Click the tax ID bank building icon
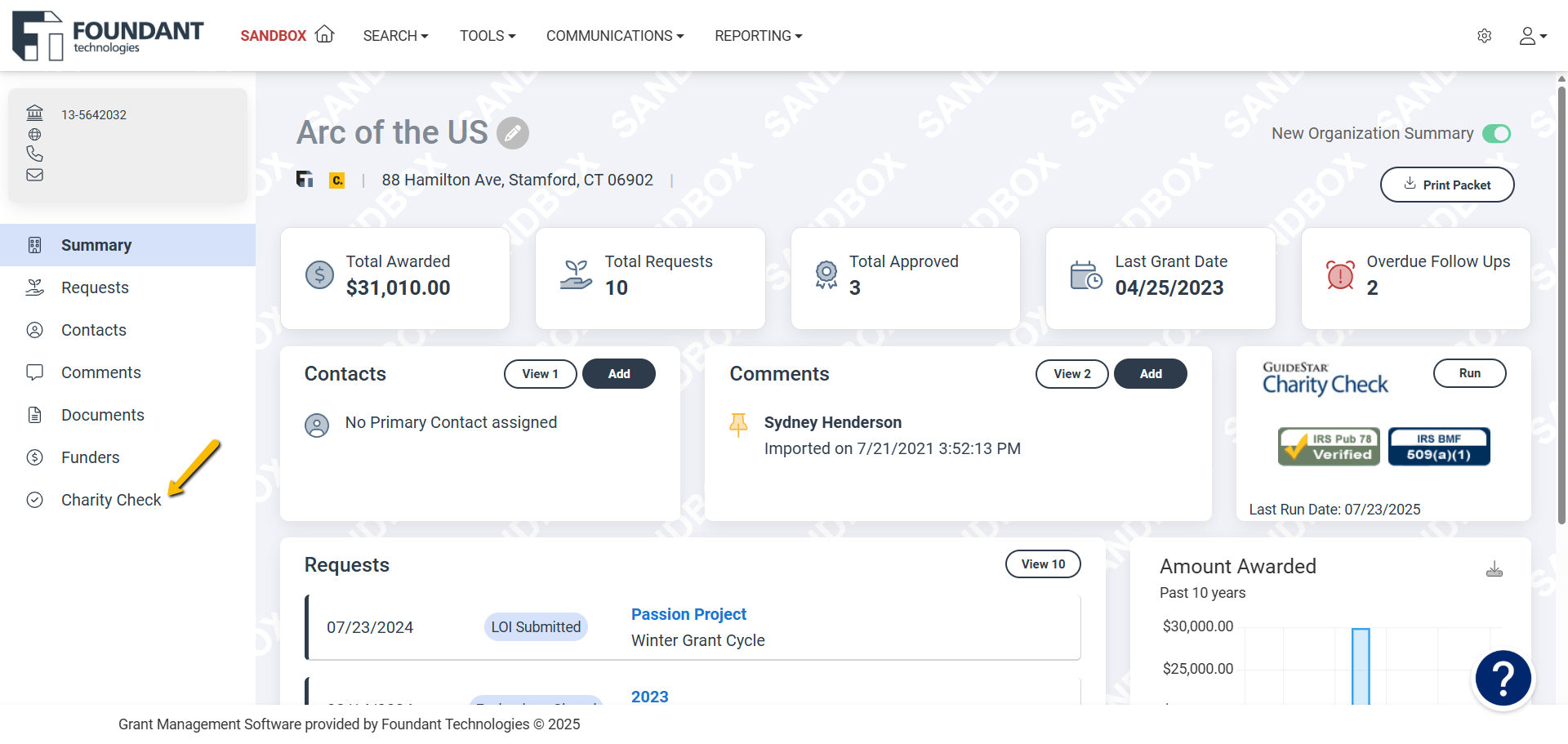This screenshot has height=744, width=1568. point(34,113)
